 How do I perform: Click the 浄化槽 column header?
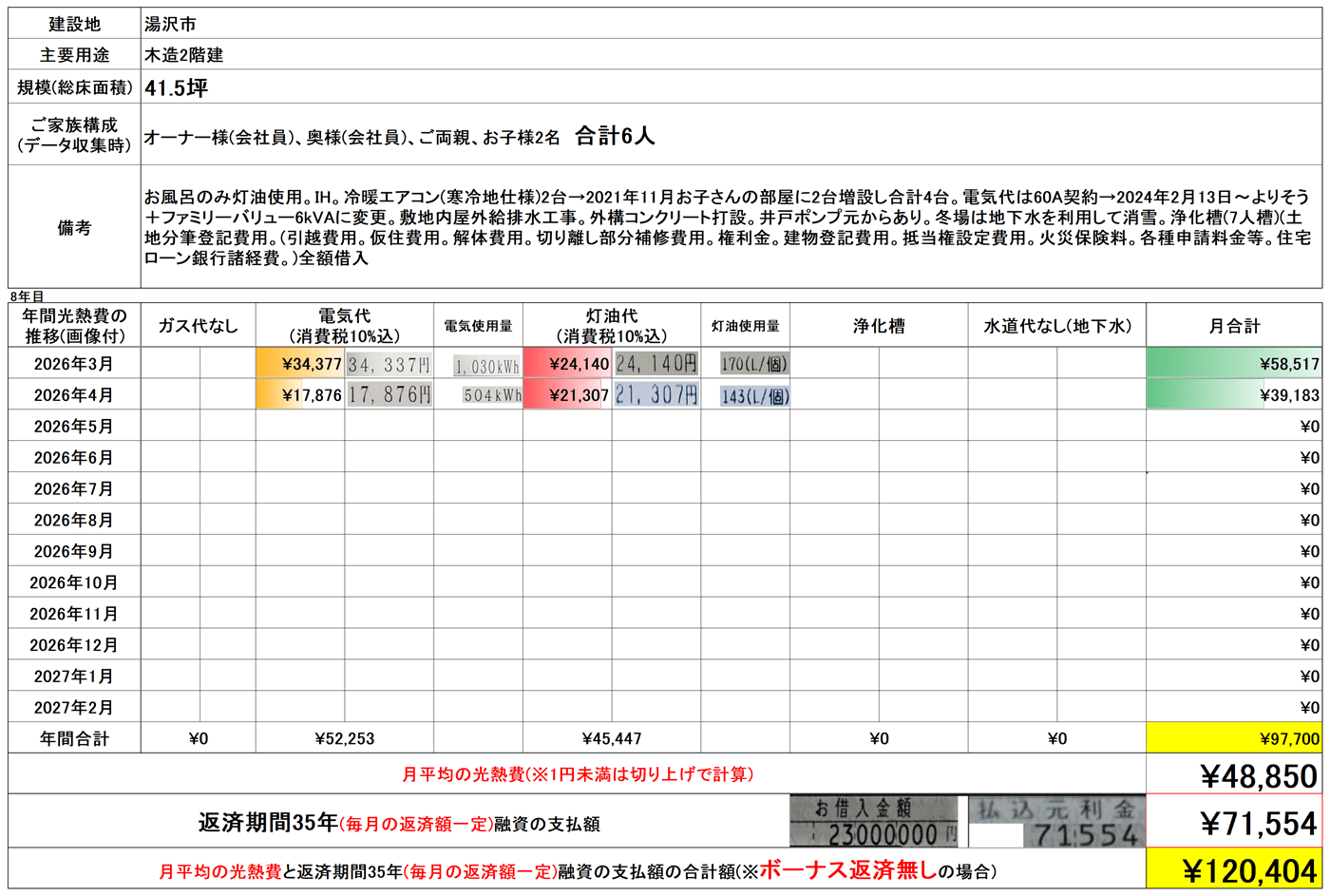[879, 326]
